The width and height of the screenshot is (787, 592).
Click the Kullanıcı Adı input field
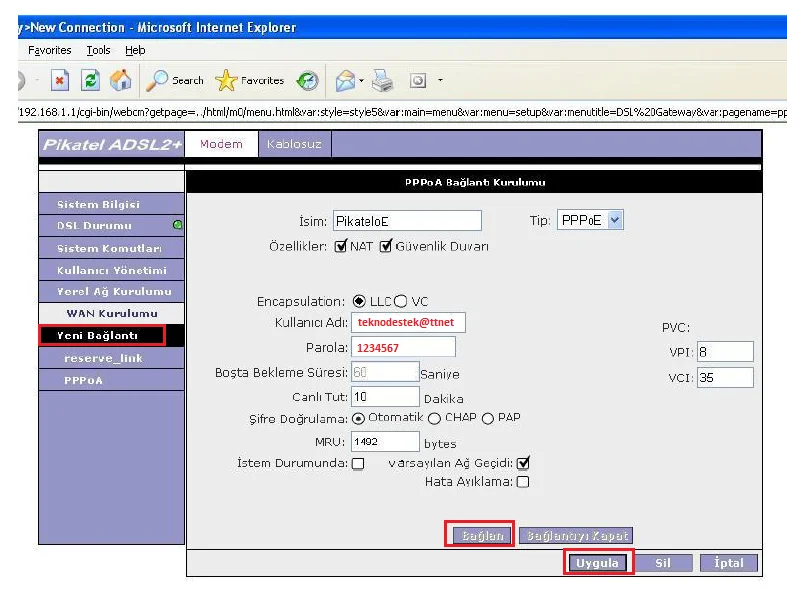pos(408,323)
